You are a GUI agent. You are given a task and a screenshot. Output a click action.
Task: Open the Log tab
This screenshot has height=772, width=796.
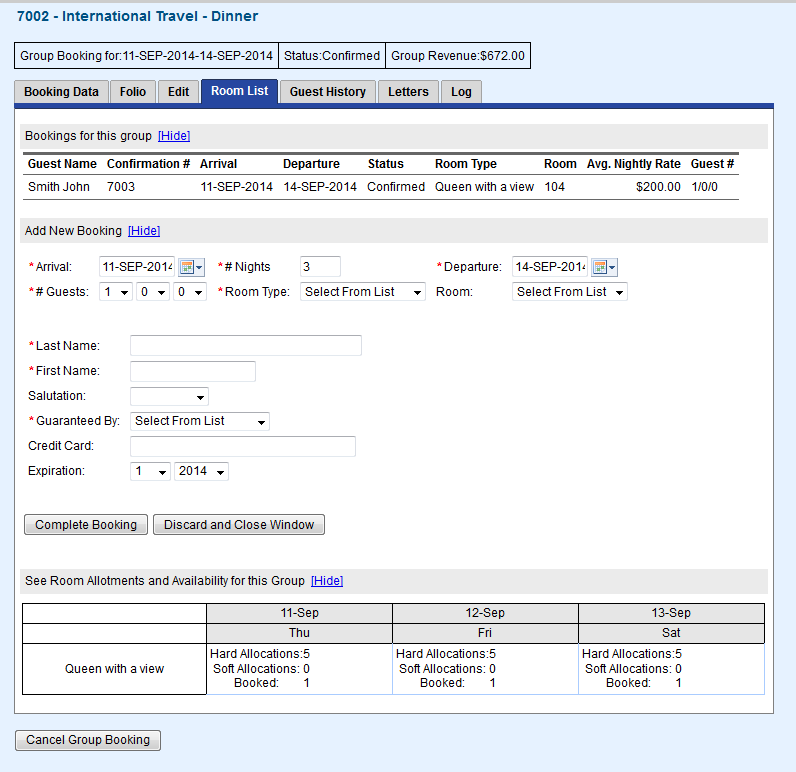pos(461,92)
